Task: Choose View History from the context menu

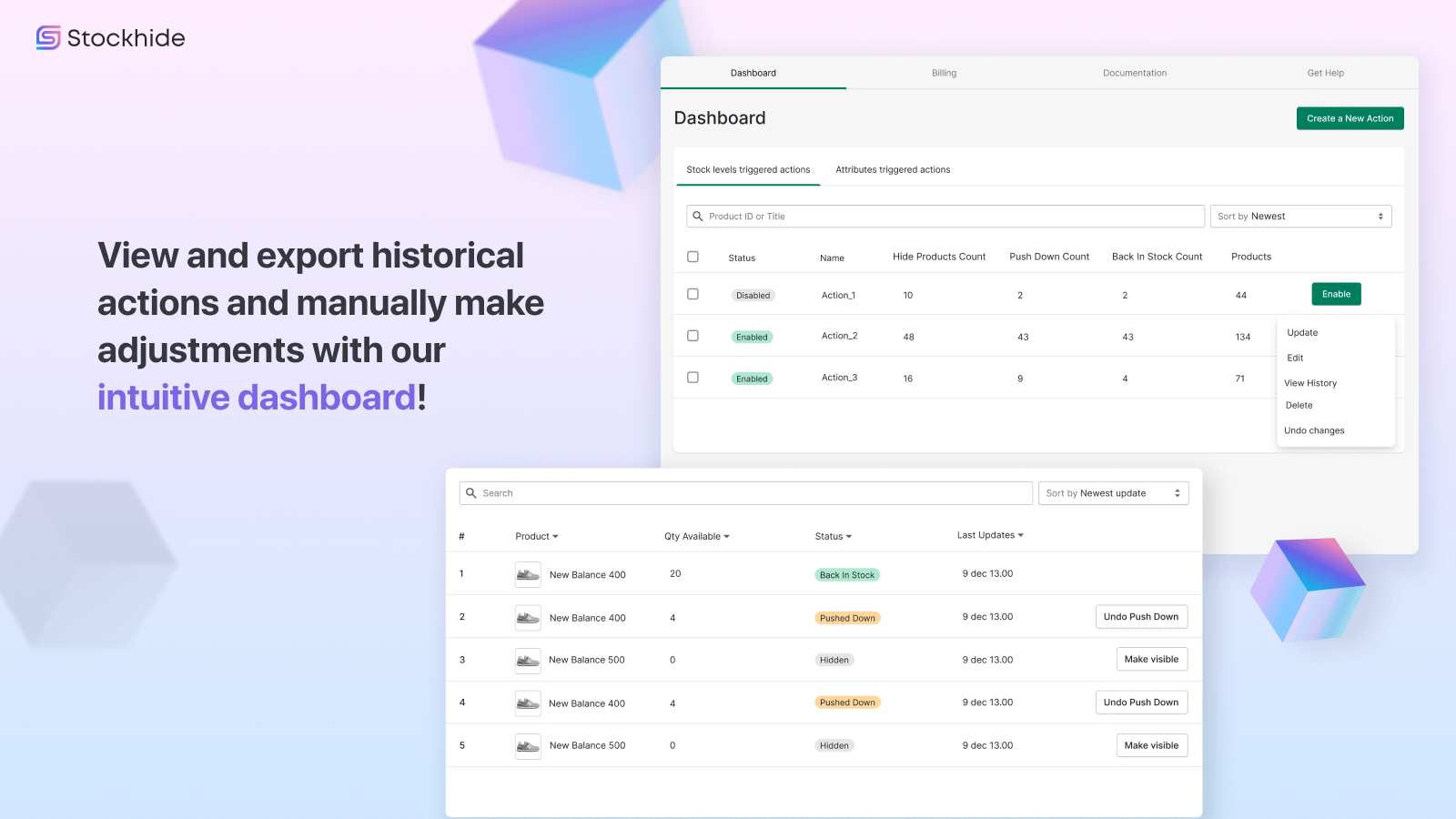Action: [1310, 383]
